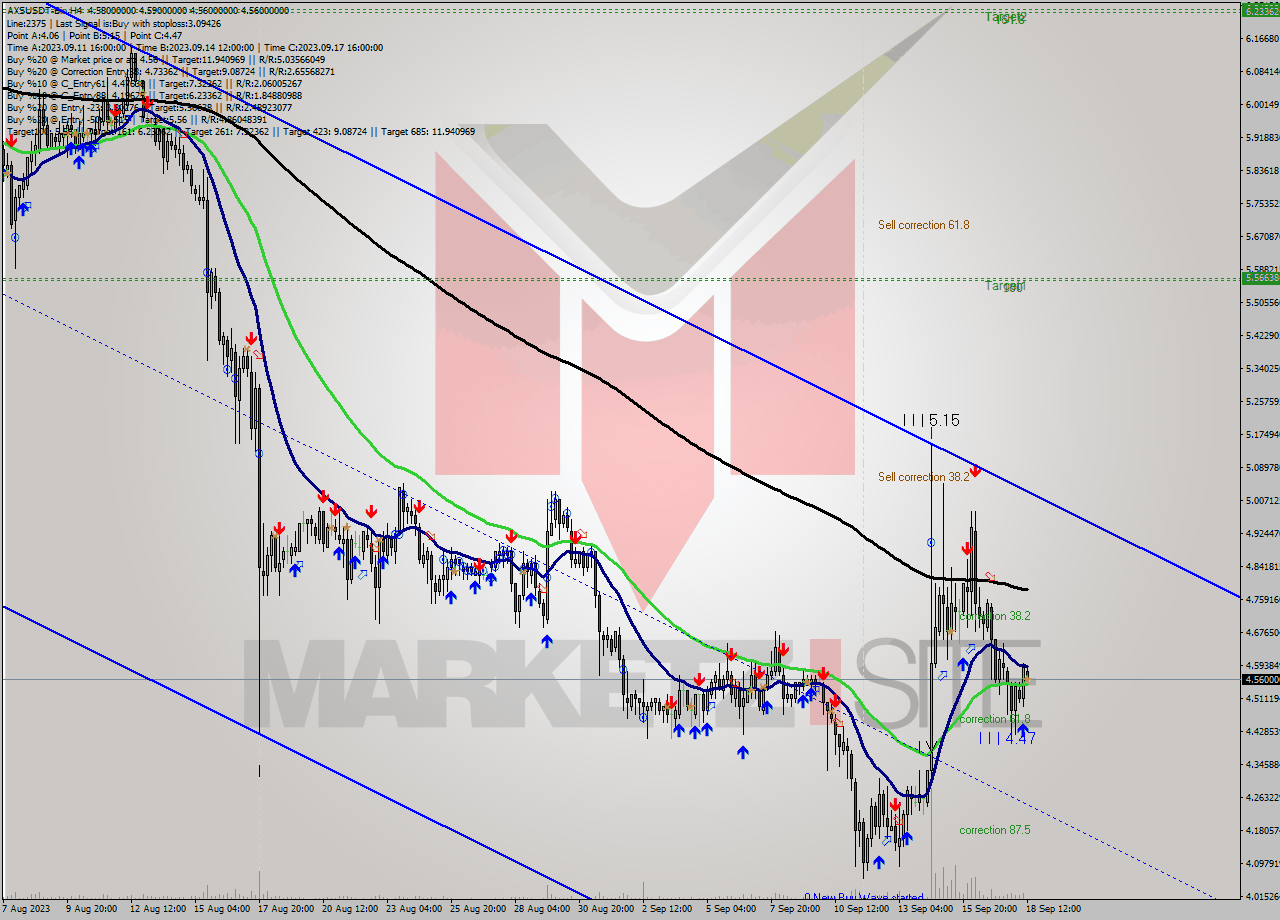Click 'Target 685: 11.940969' in header text
The width and height of the screenshot is (1280, 920).
coord(426,131)
